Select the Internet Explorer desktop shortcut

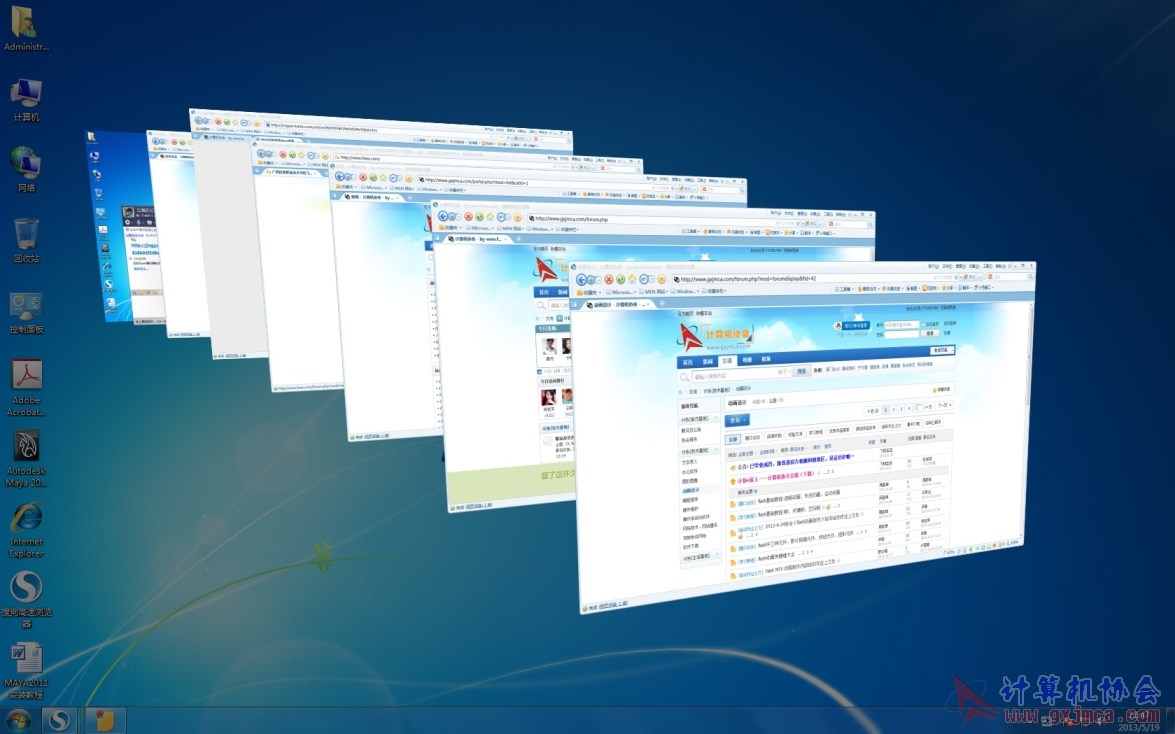tap(27, 529)
